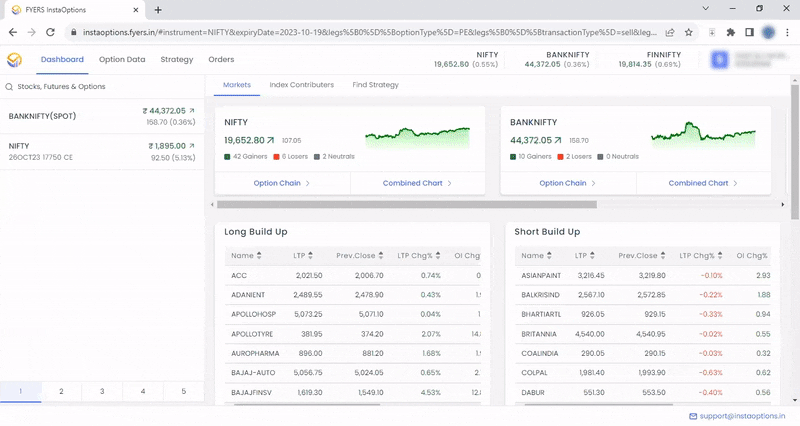Image resolution: width=800 pixels, height=426 pixels.
Task: Go back with browser back arrow
Action: point(13,32)
